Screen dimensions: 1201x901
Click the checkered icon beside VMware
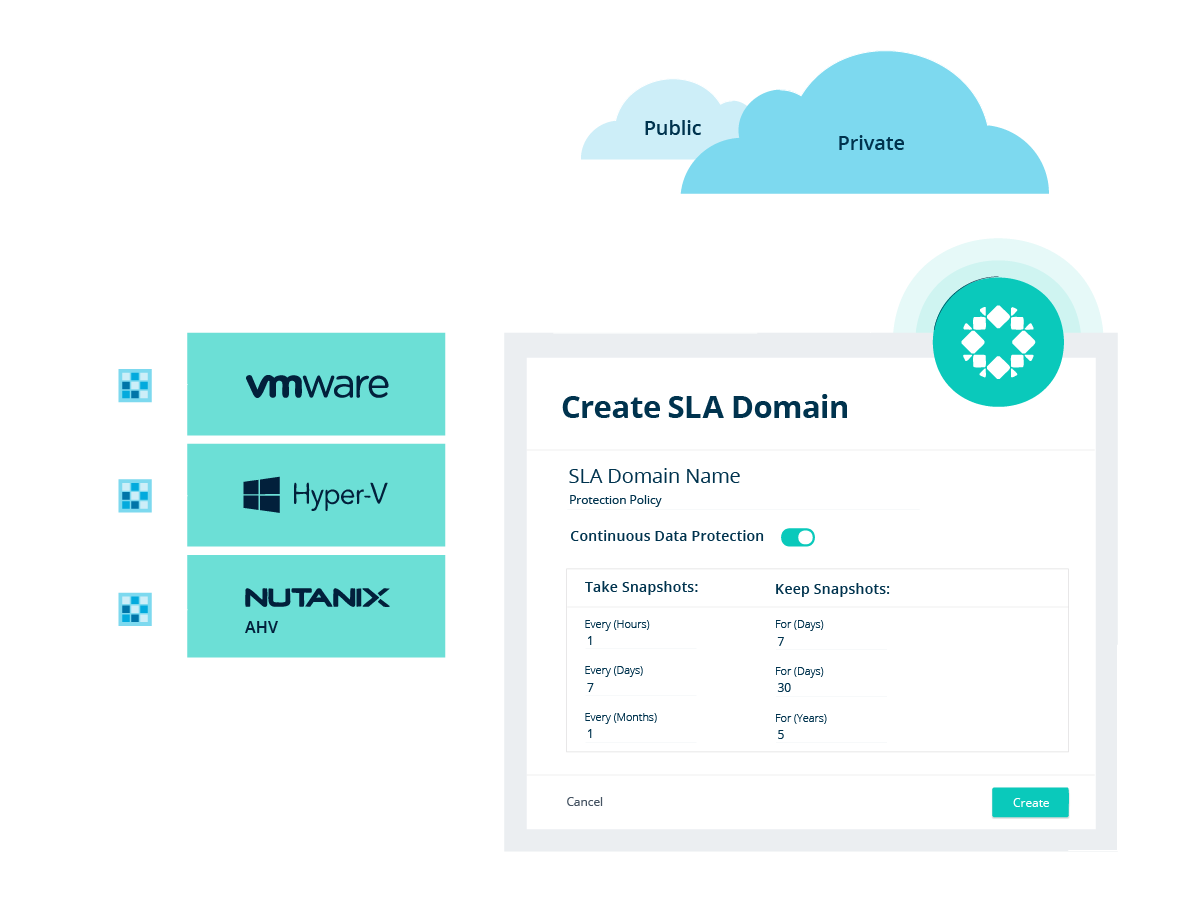135,385
